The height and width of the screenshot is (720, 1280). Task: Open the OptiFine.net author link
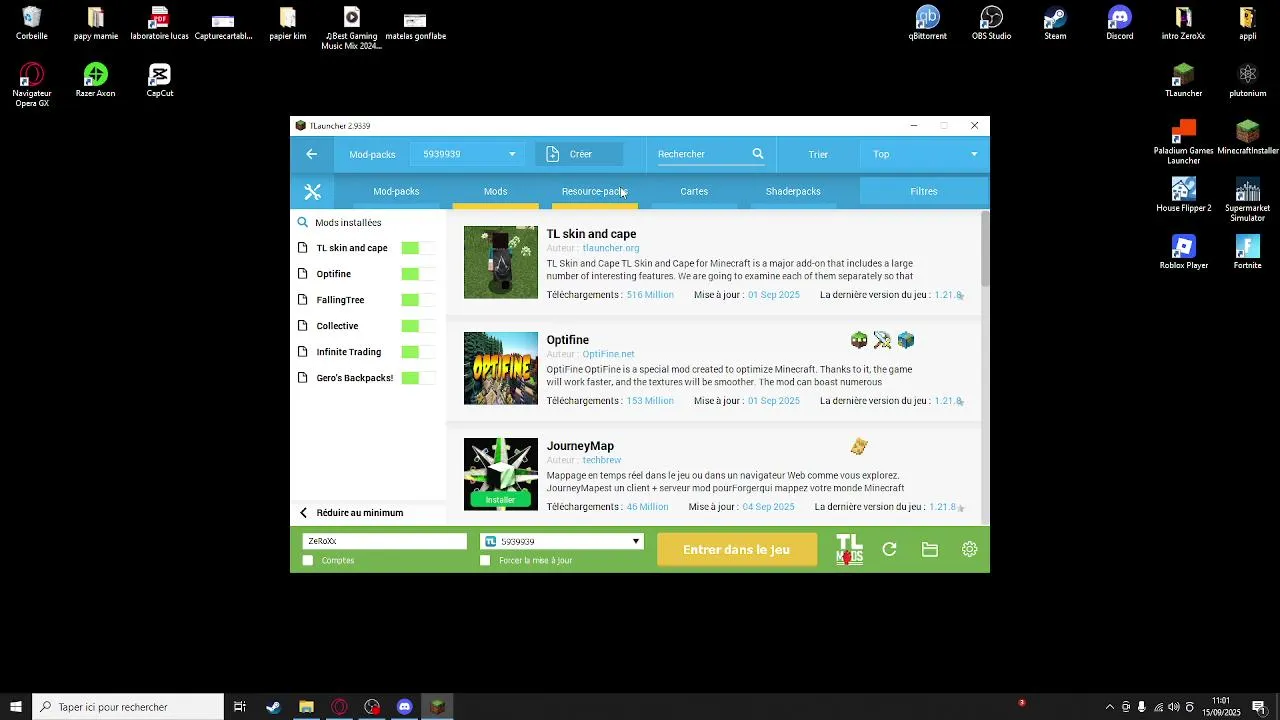click(608, 354)
